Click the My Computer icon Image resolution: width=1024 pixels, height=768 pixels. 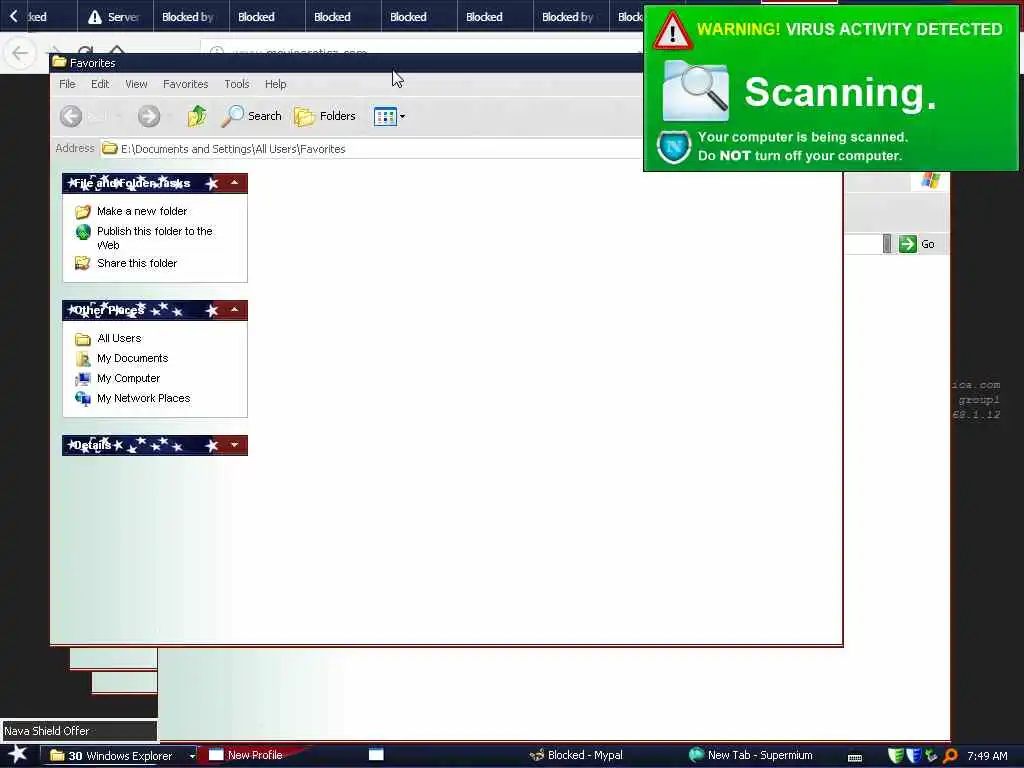[x=83, y=379]
